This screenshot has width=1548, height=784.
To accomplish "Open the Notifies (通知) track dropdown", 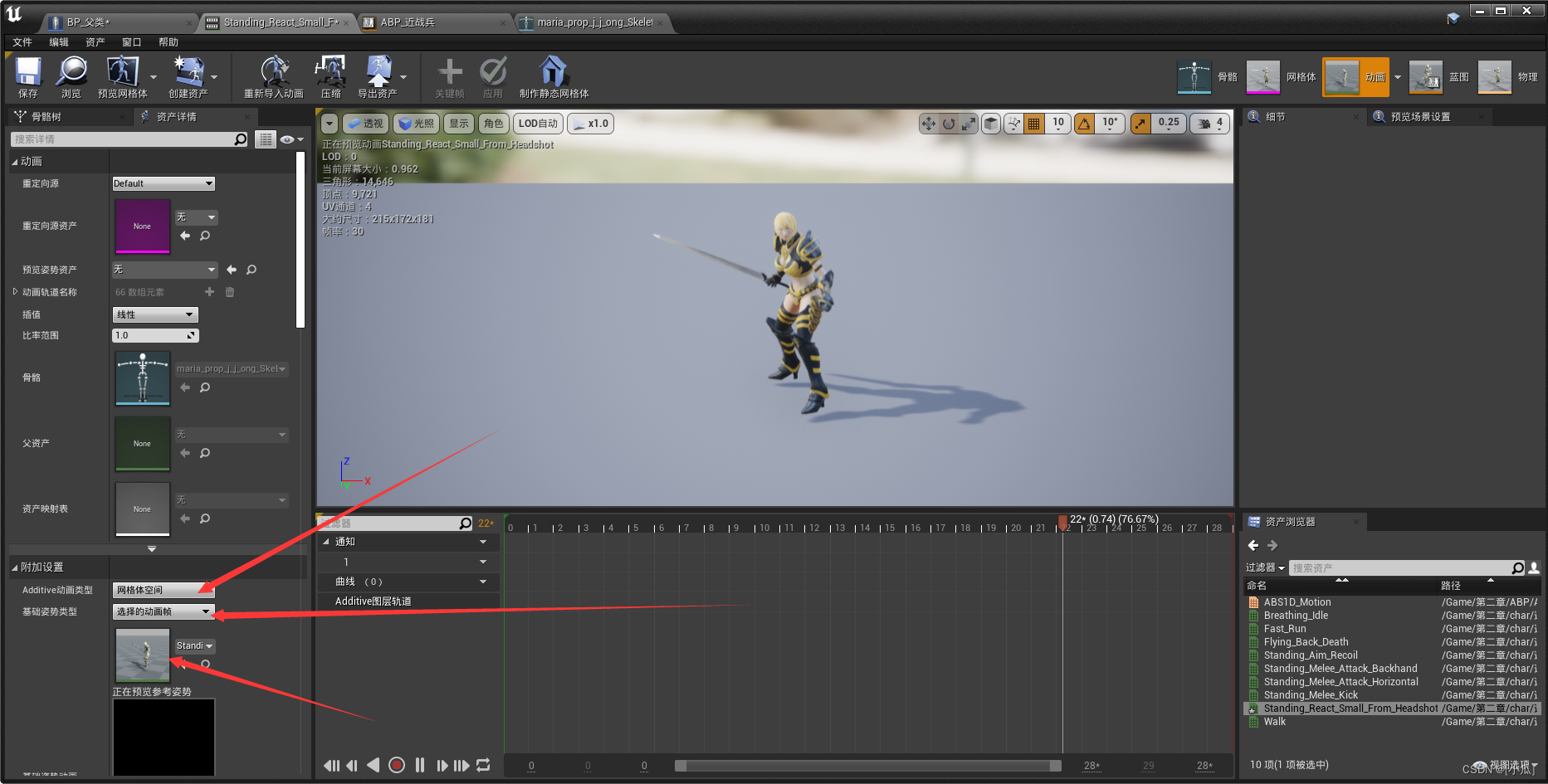I will point(483,542).
